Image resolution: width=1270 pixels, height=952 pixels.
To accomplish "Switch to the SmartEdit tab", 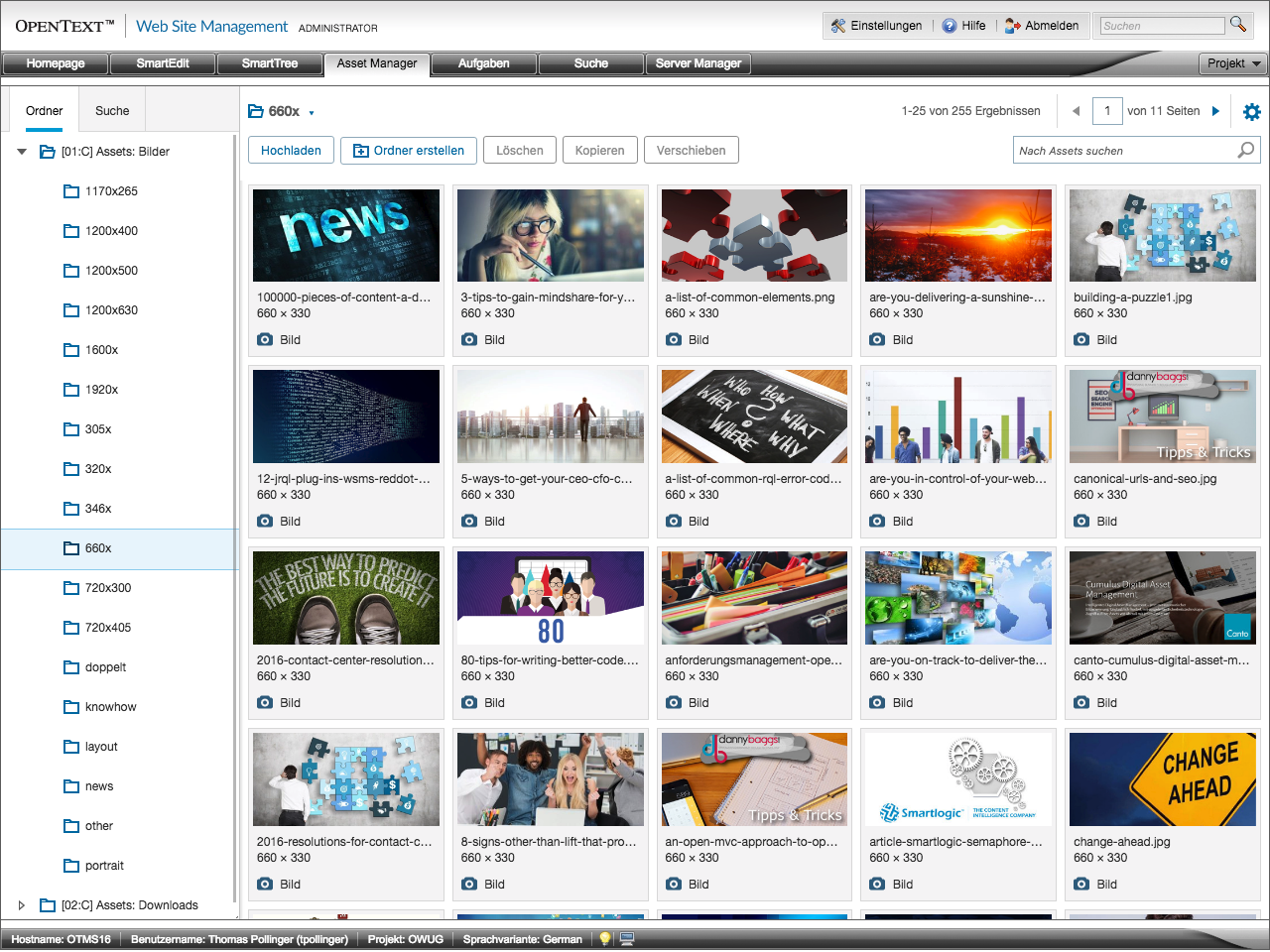I will [163, 63].
